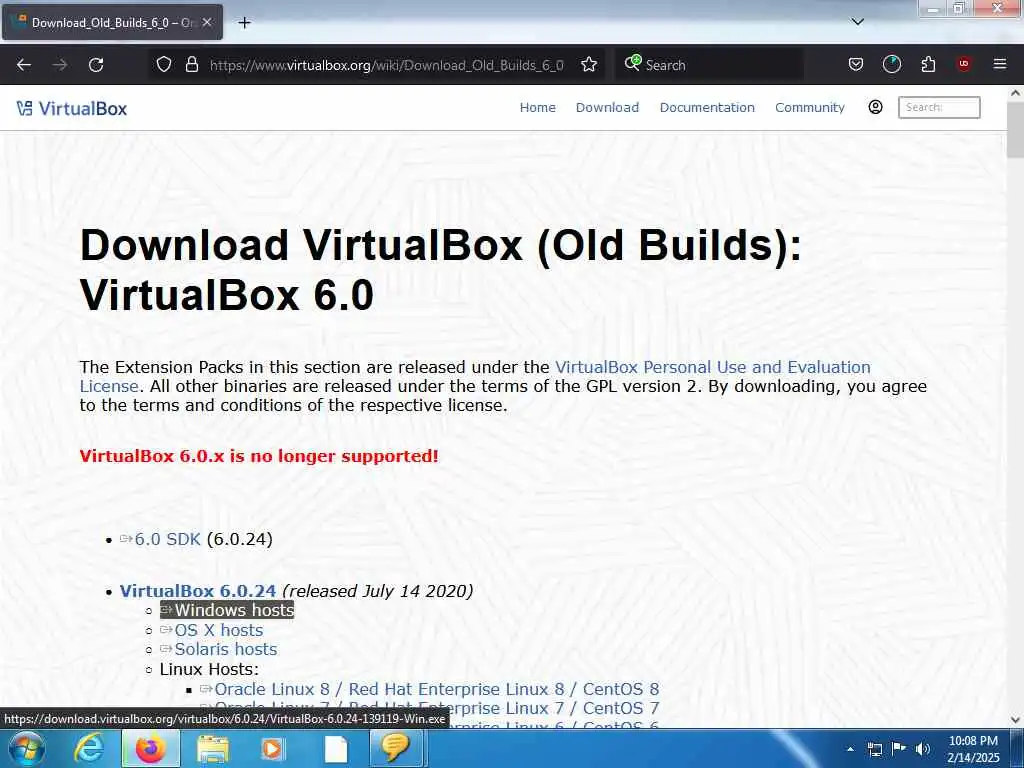Launch Internet Explorer from taskbar

pyautogui.click(x=89, y=749)
